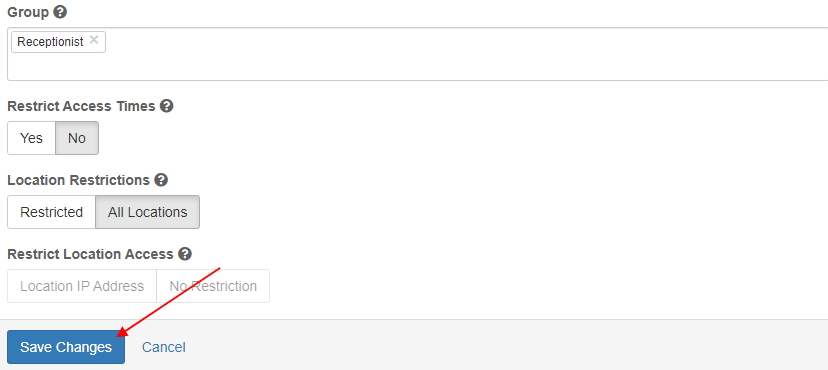Select the Receptionist group tag
828x370 pixels.
pos(50,42)
